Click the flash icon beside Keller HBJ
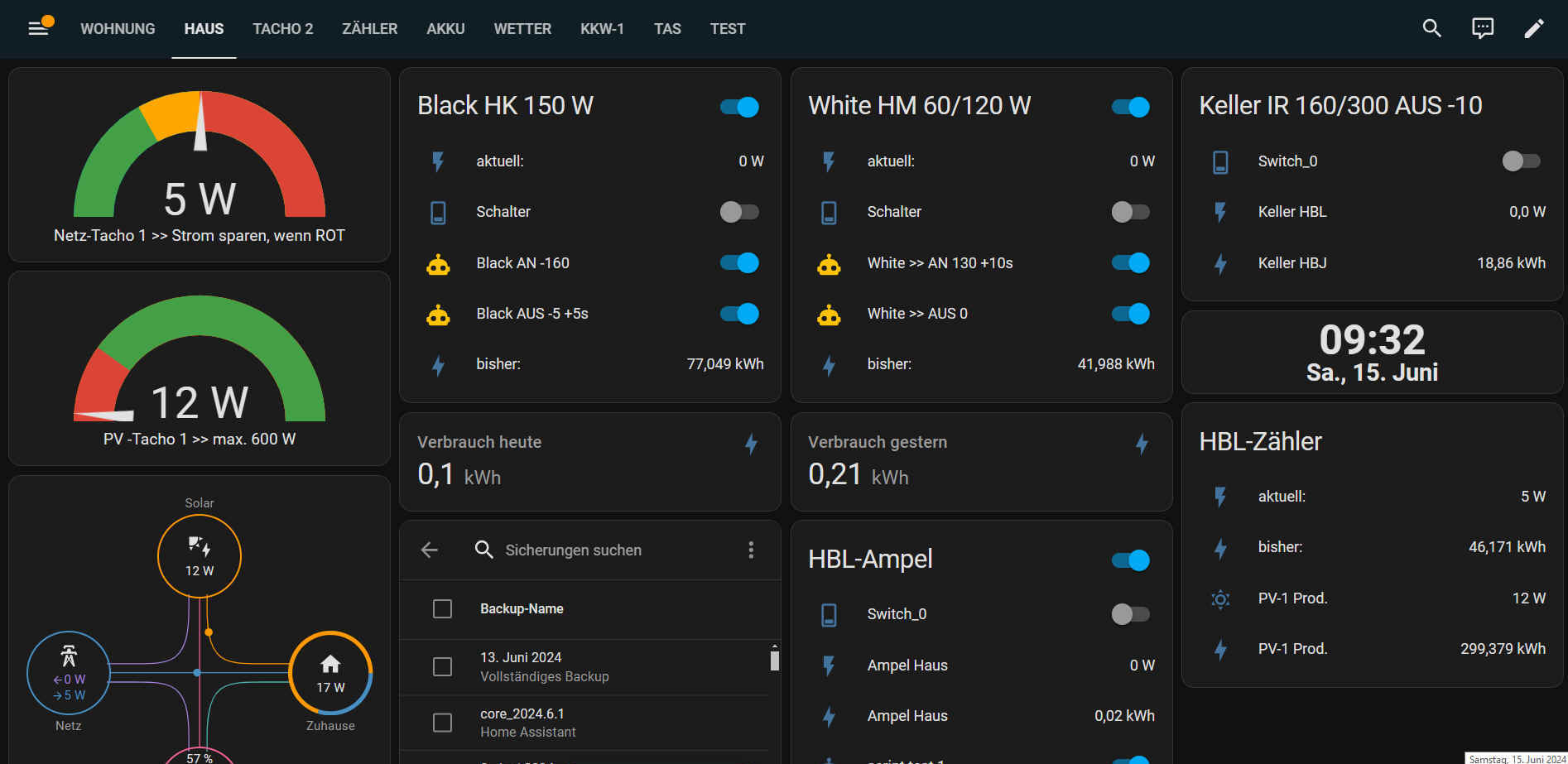Screen dimensions: 1568x764 coord(1220,264)
